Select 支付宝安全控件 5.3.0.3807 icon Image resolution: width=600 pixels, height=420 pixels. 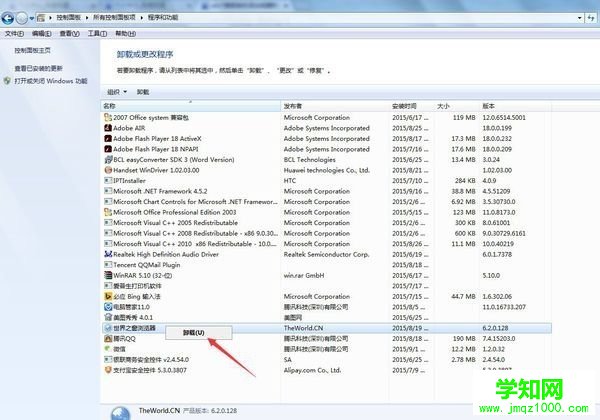point(108,370)
